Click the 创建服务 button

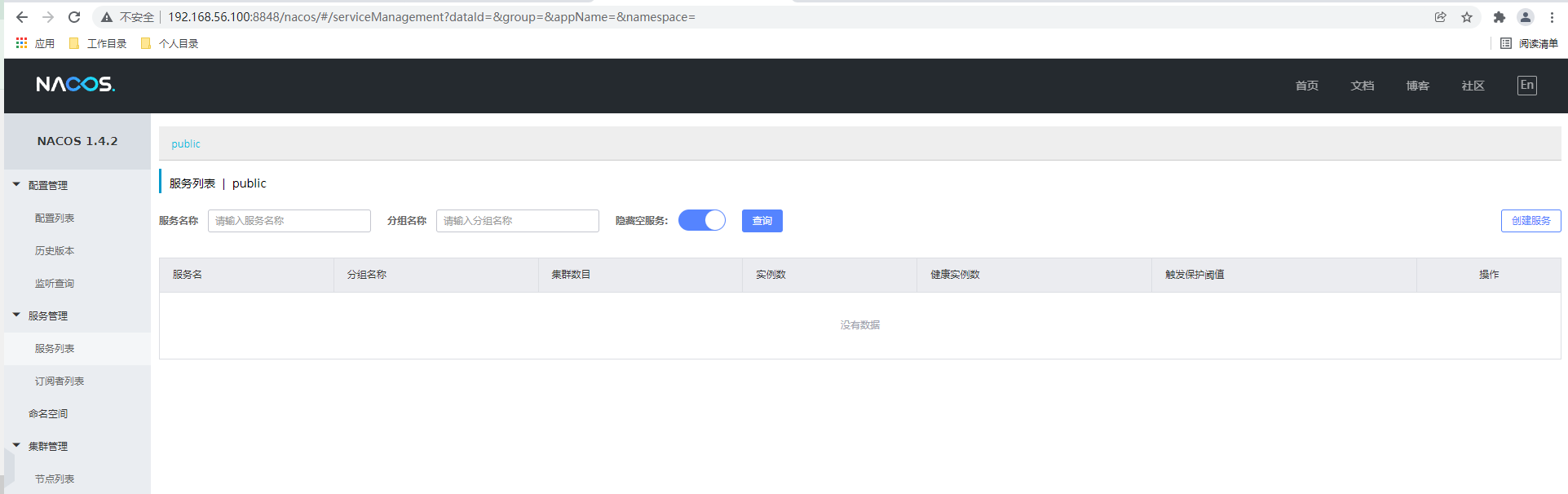tap(1530, 221)
